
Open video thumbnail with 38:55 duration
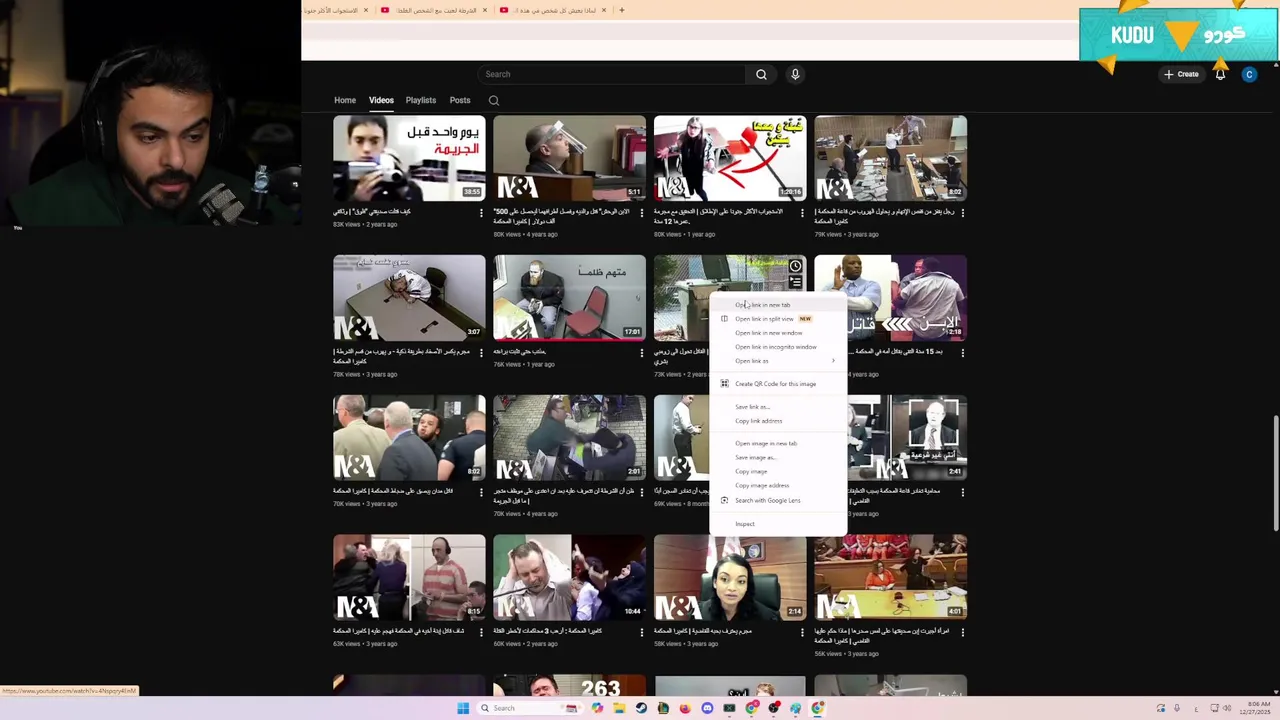click(409, 158)
